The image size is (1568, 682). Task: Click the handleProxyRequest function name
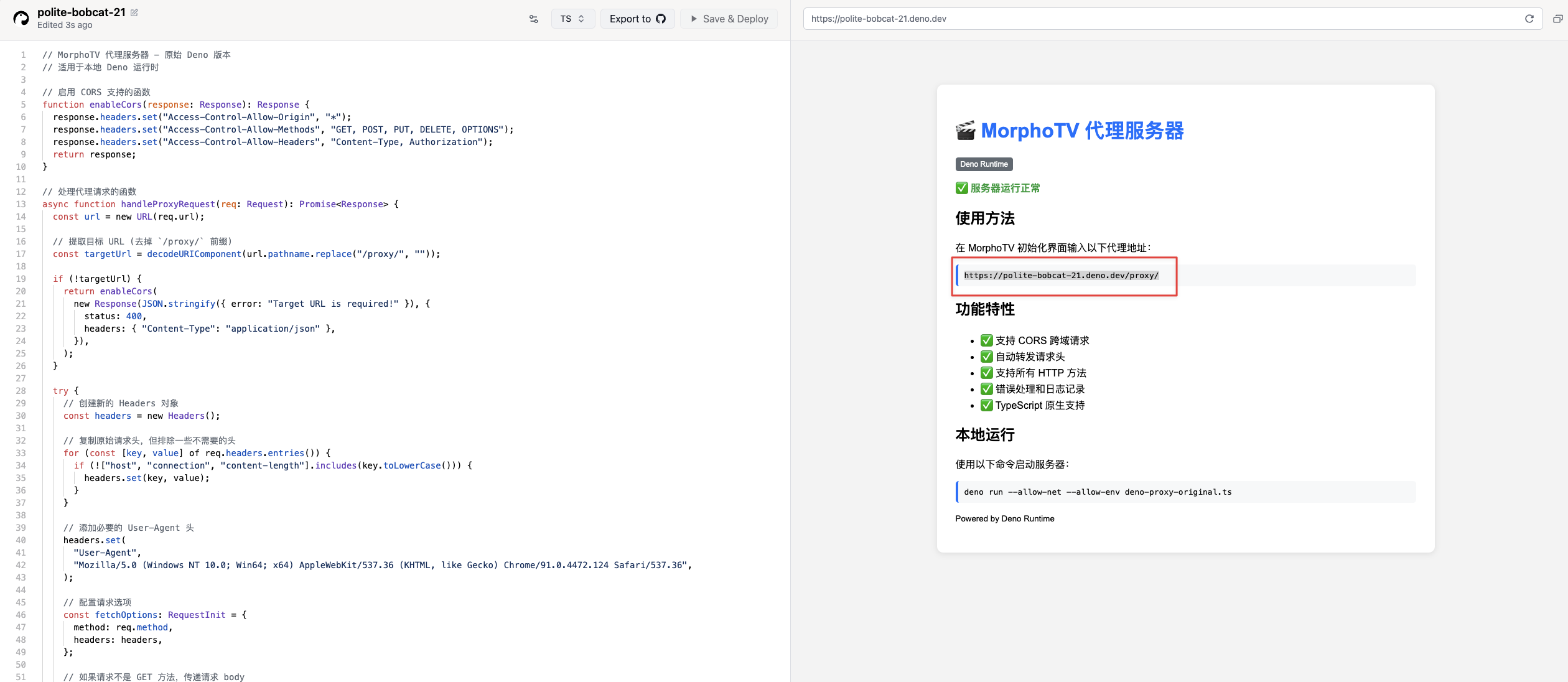(168, 204)
